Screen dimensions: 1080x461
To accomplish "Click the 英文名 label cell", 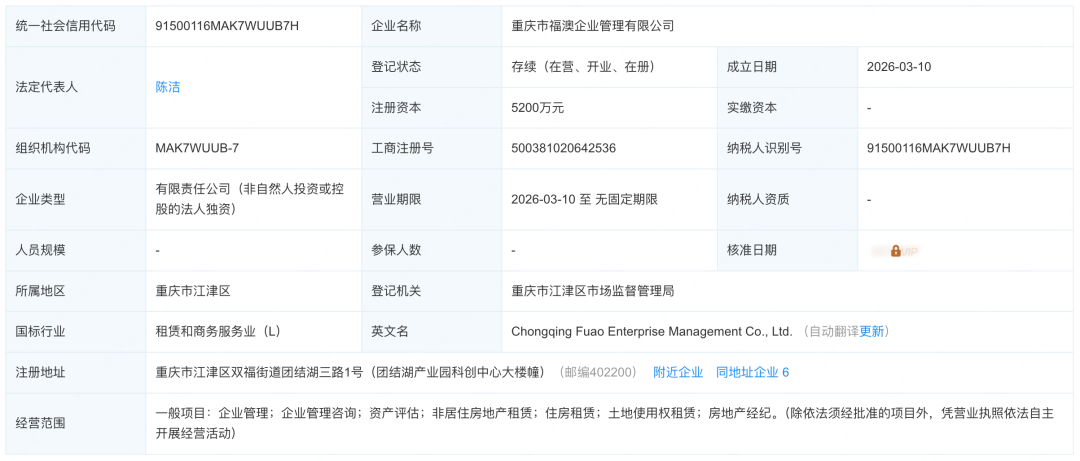I will (x=432, y=331).
